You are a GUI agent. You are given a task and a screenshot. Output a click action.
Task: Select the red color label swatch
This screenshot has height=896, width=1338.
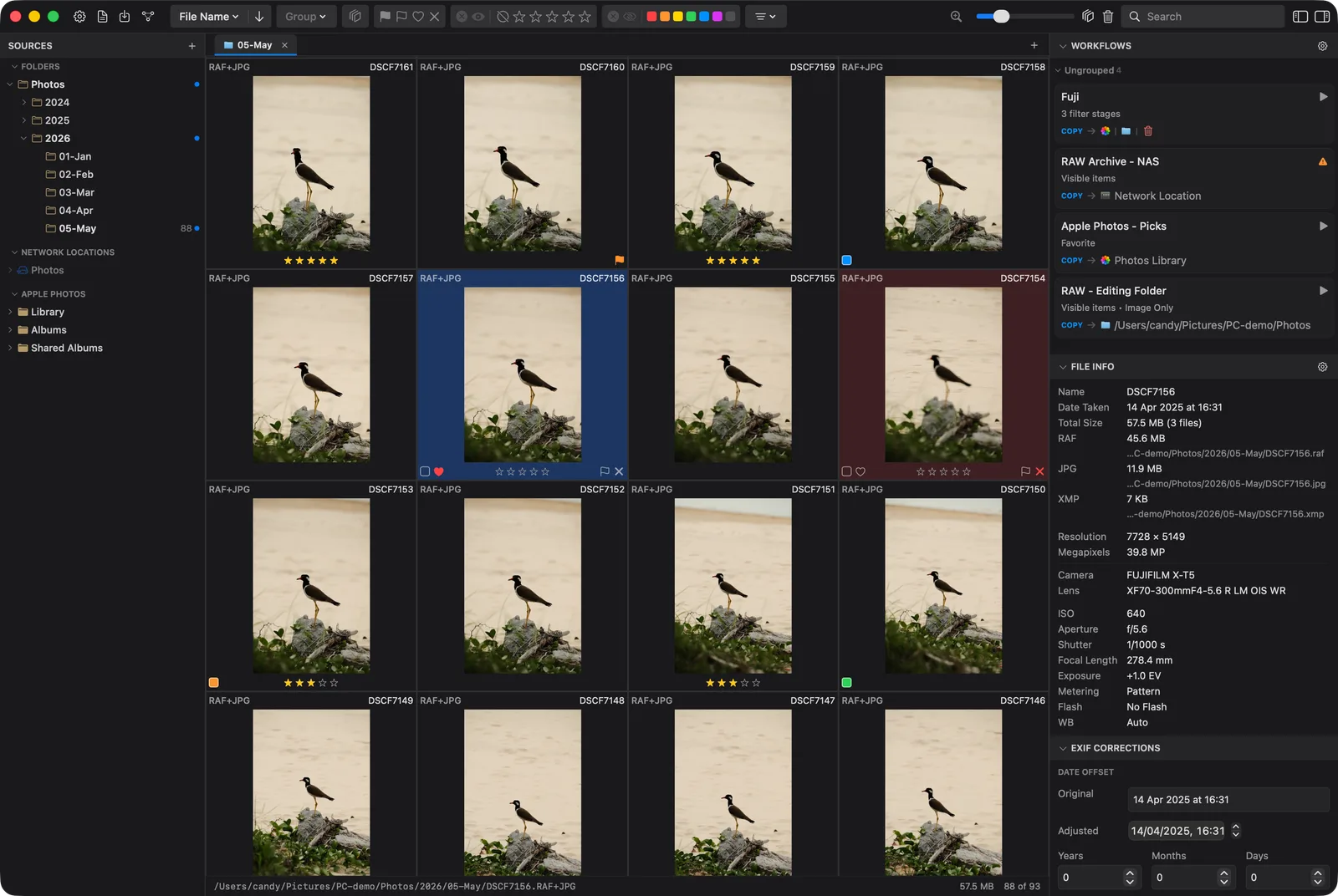pos(652,17)
